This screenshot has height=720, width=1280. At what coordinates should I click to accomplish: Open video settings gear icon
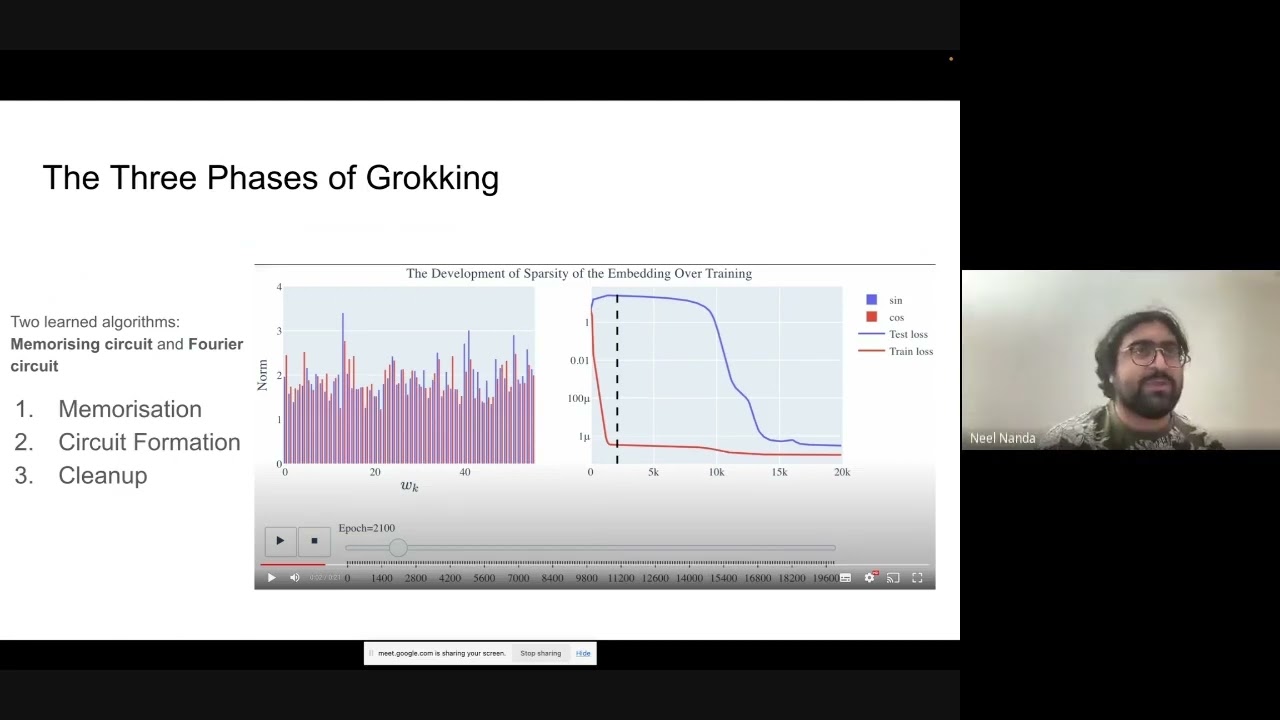coord(869,577)
